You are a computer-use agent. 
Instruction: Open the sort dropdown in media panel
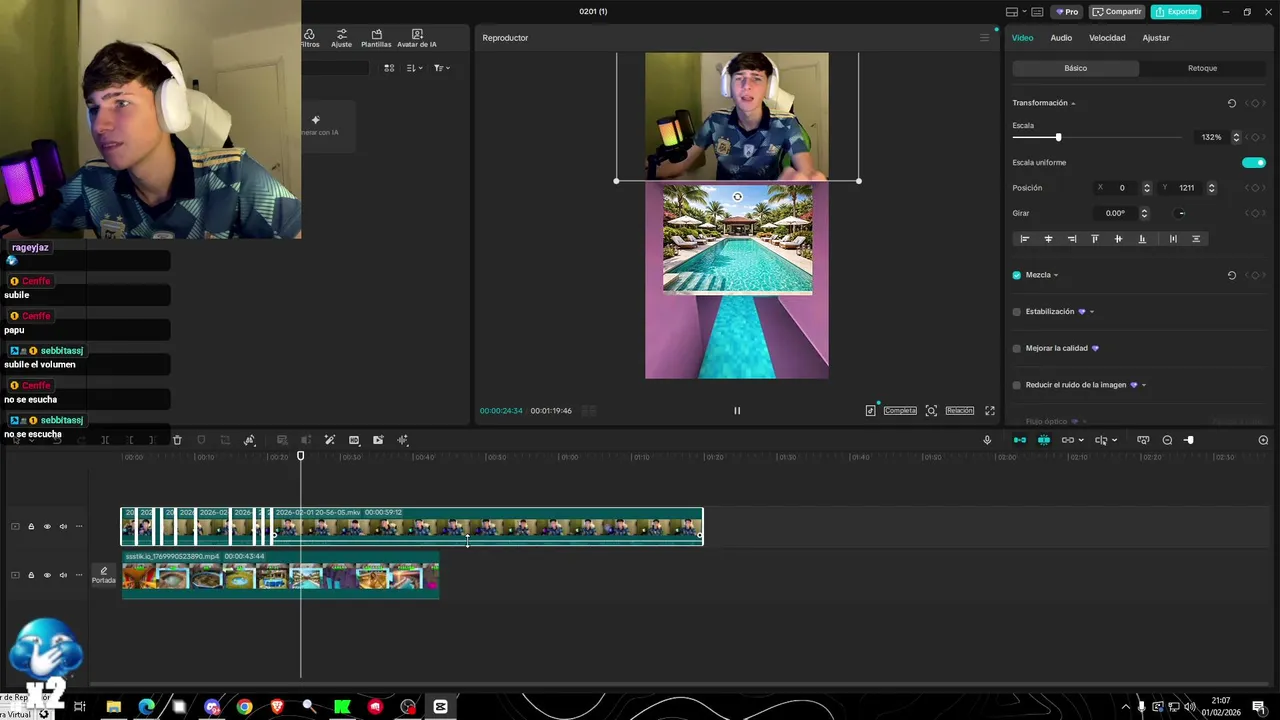coord(415,68)
